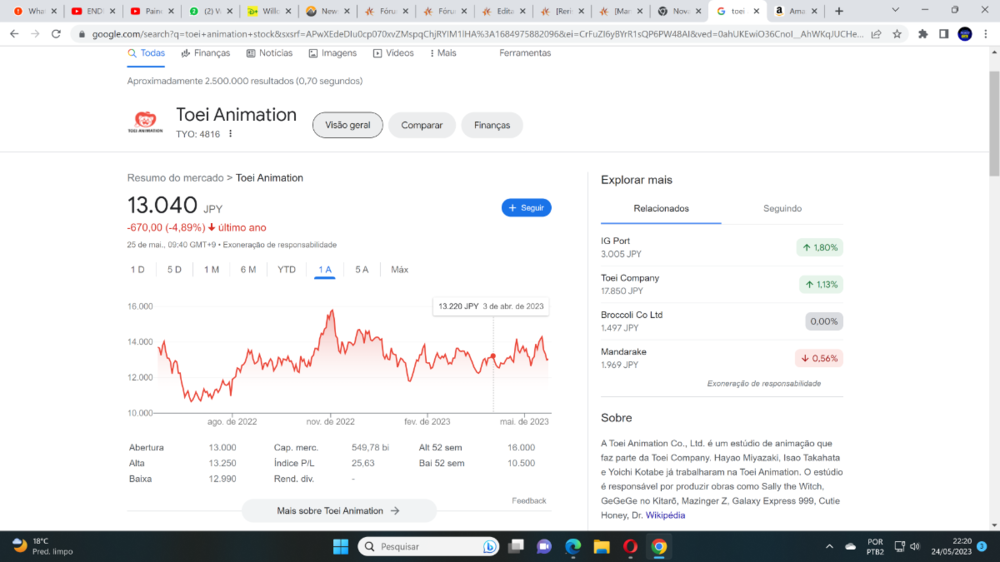1000x562 pixels.
Task: Select the YTD chart range
Action: (286, 270)
